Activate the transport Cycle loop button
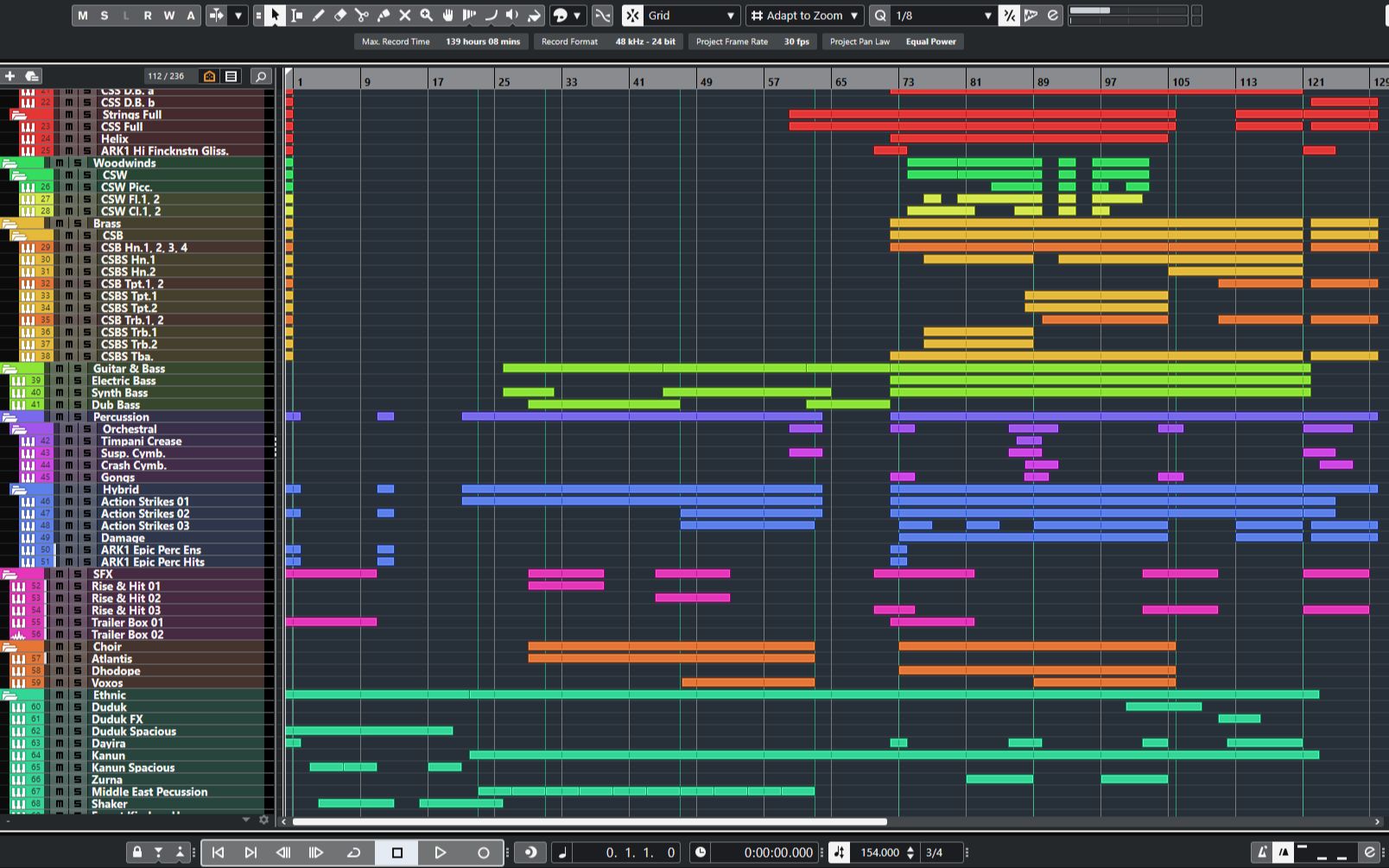The image size is (1389, 868). click(x=353, y=852)
